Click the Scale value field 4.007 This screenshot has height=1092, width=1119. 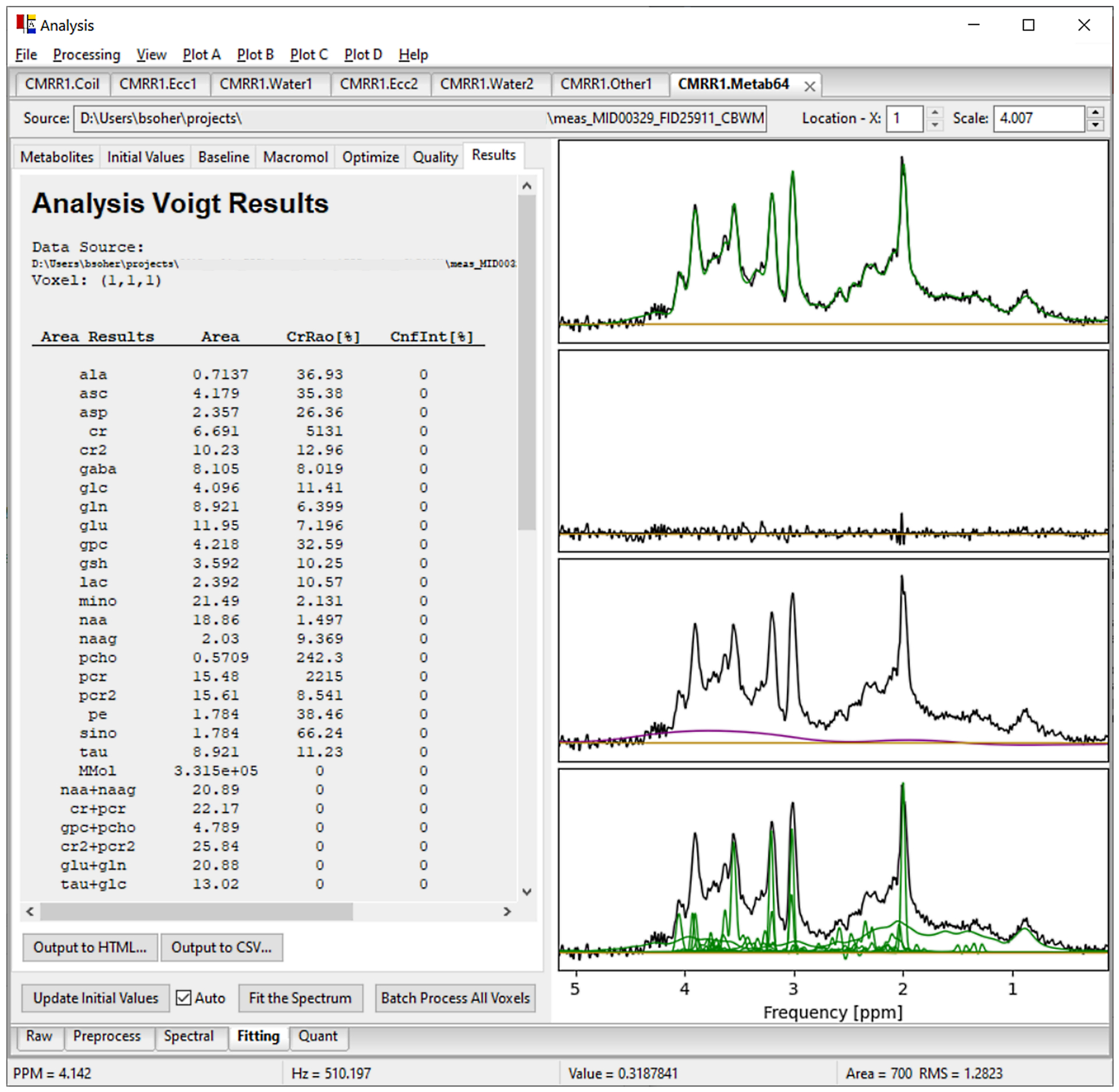1039,118
